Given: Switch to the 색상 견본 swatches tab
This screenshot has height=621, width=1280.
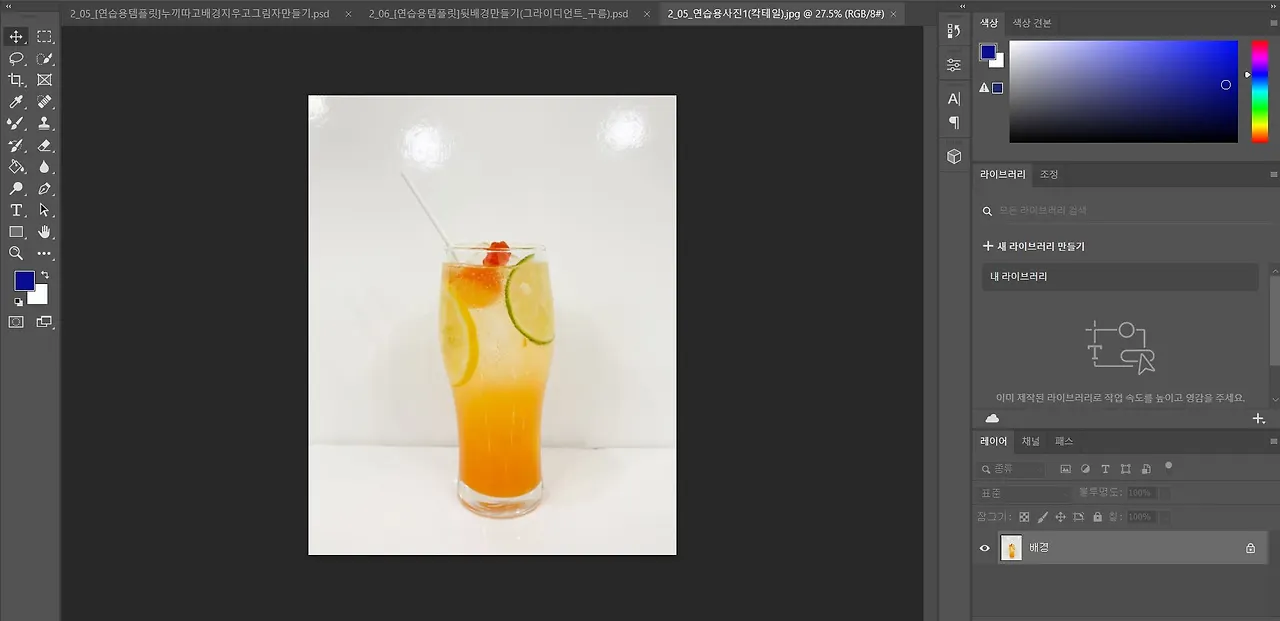Looking at the screenshot, I should pos(1032,22).
